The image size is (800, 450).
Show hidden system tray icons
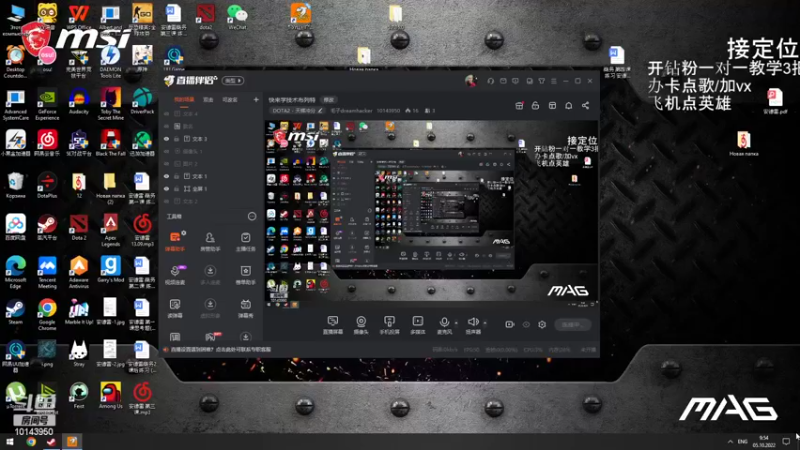click(730, 442)
